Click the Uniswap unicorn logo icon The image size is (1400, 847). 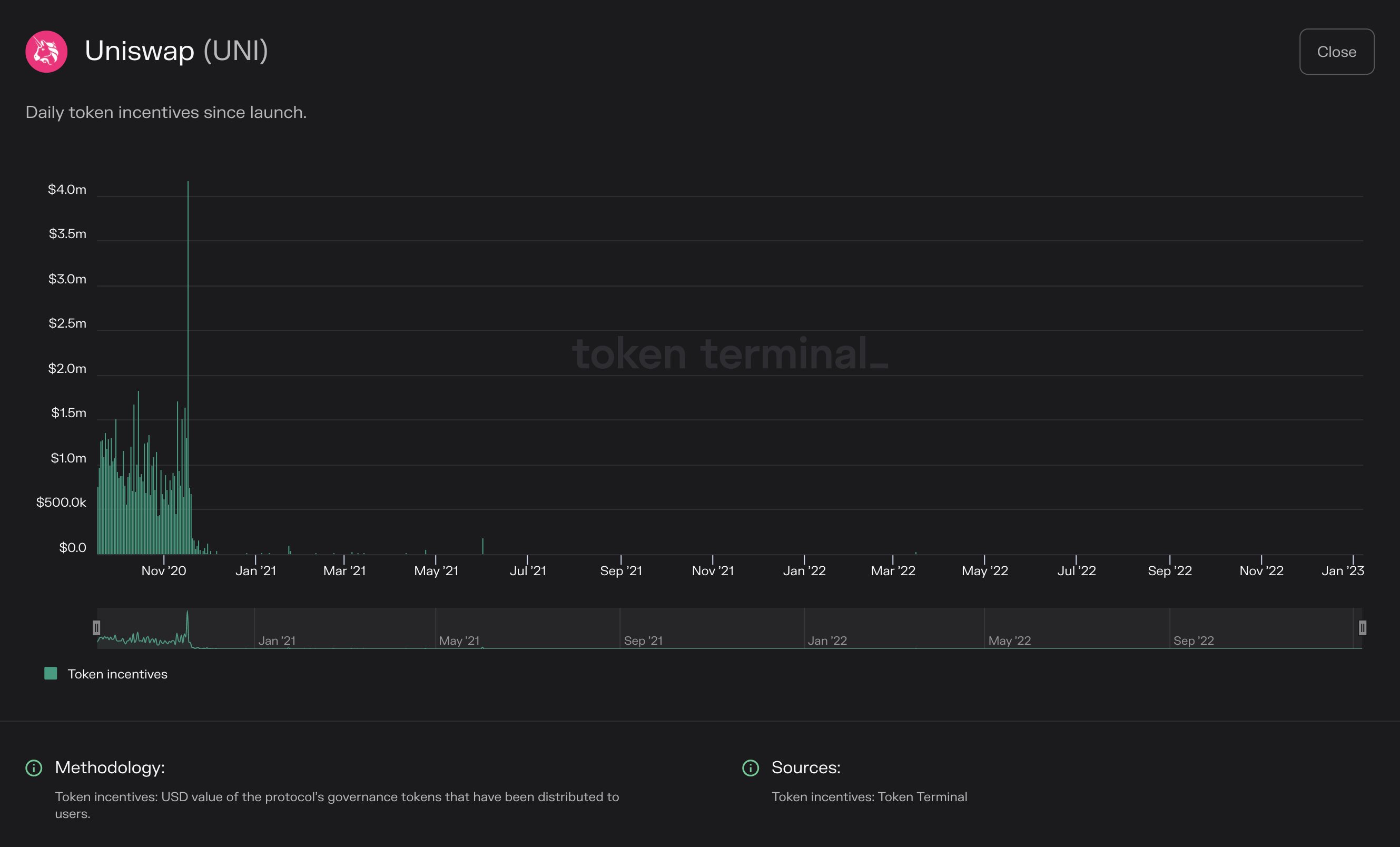click(46, 52)
